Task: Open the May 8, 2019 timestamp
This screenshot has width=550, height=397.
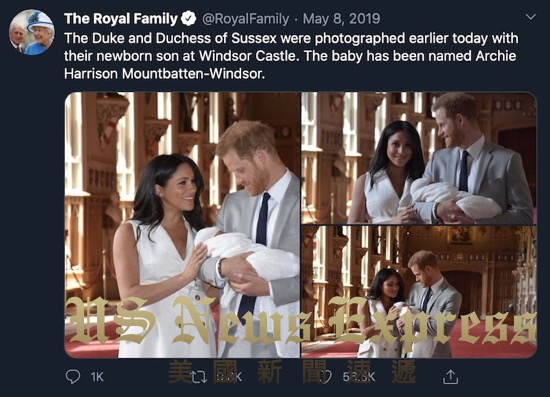Action: pyautogui.click(x=341, y=19)
